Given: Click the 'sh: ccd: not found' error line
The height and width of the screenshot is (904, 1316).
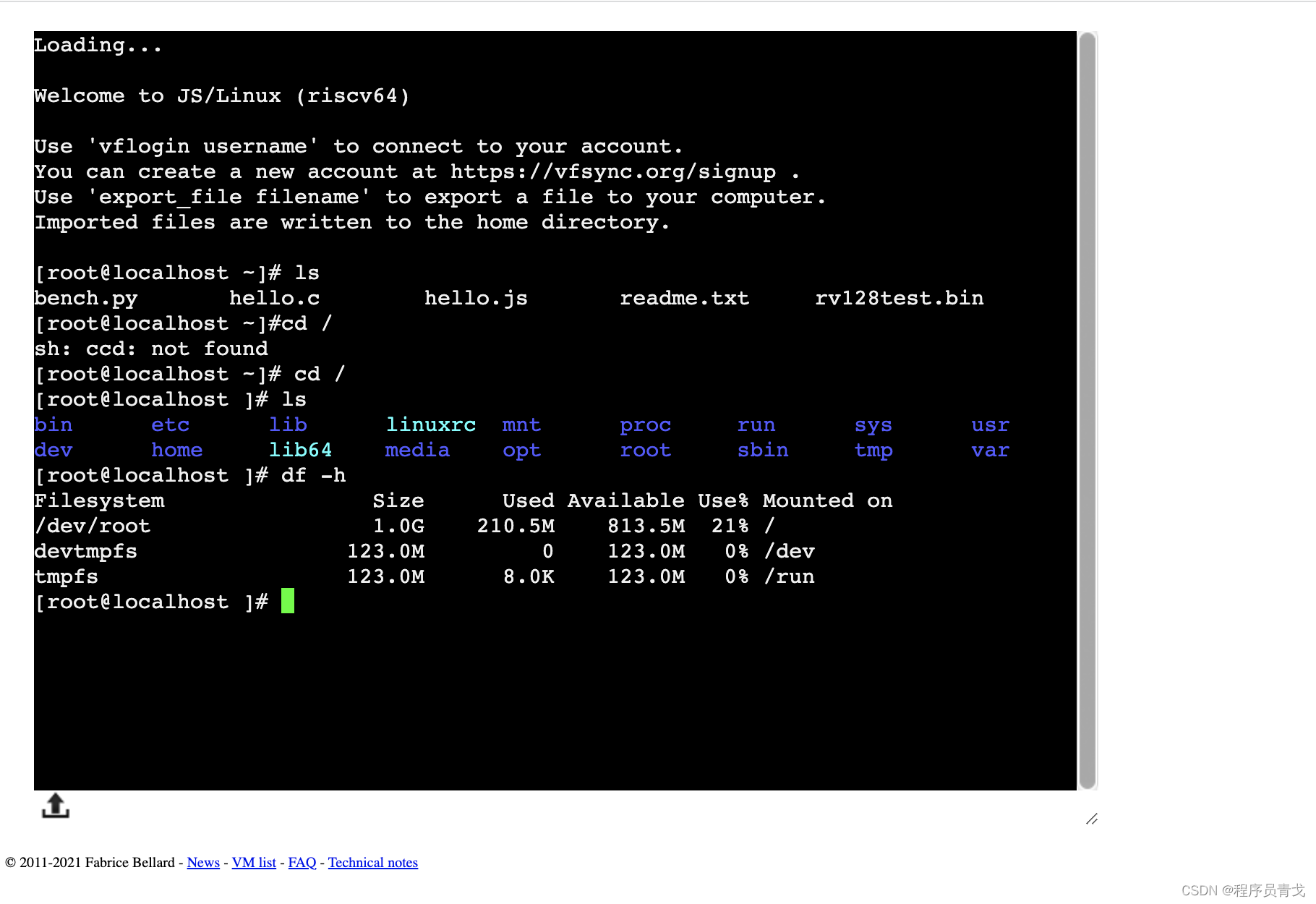Looking at the screenshot, I should click(151, 349).
